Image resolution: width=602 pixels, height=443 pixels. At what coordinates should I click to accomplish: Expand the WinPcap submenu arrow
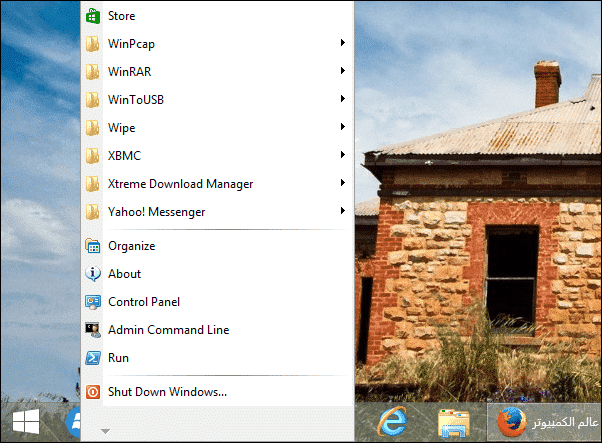tap(343, 44)
